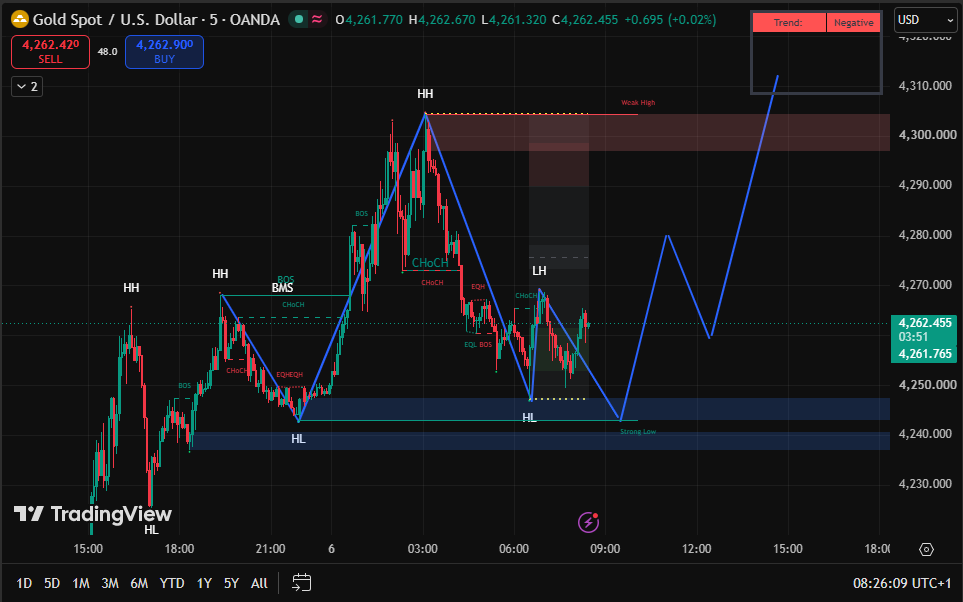This screenshot has height=602, width=963.
Task: Click the LH swing label
Action: [539, 271]
